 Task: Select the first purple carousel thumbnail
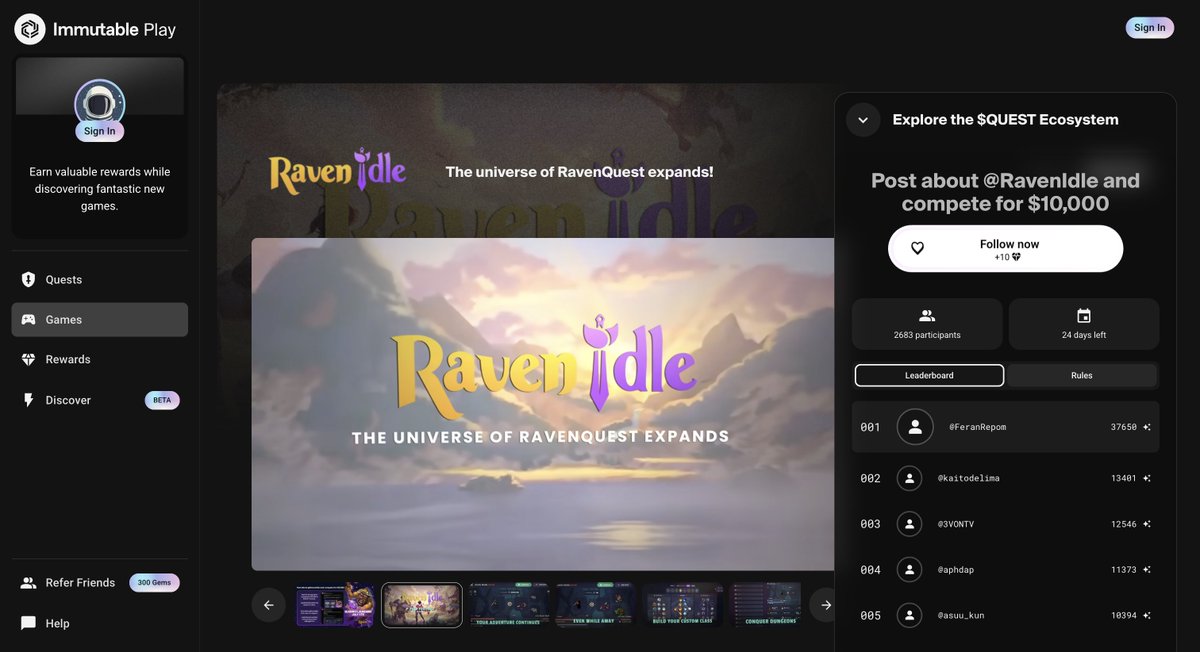point(335,605)
